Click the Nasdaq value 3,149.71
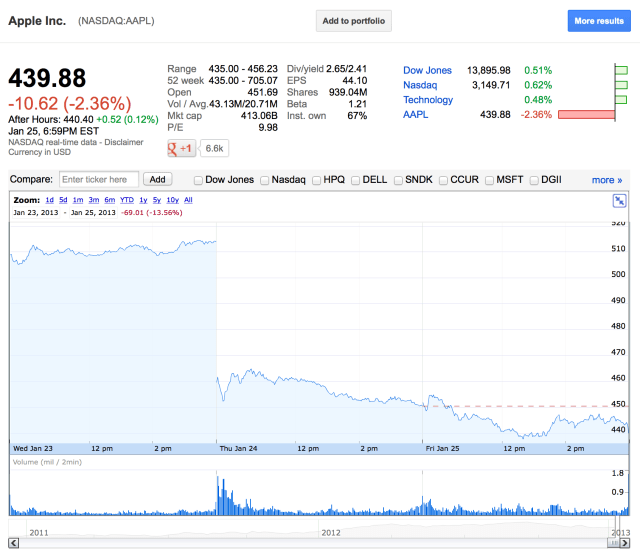Viewport: 640px width, 551px height. click(491, 85)
